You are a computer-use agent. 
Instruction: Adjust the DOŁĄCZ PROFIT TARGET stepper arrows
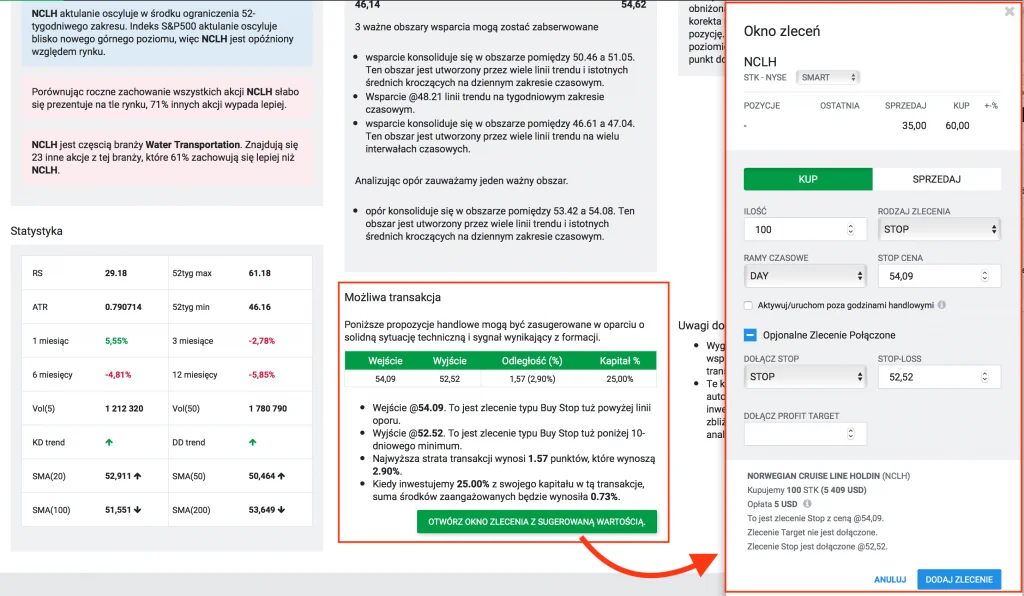point(850,433)
